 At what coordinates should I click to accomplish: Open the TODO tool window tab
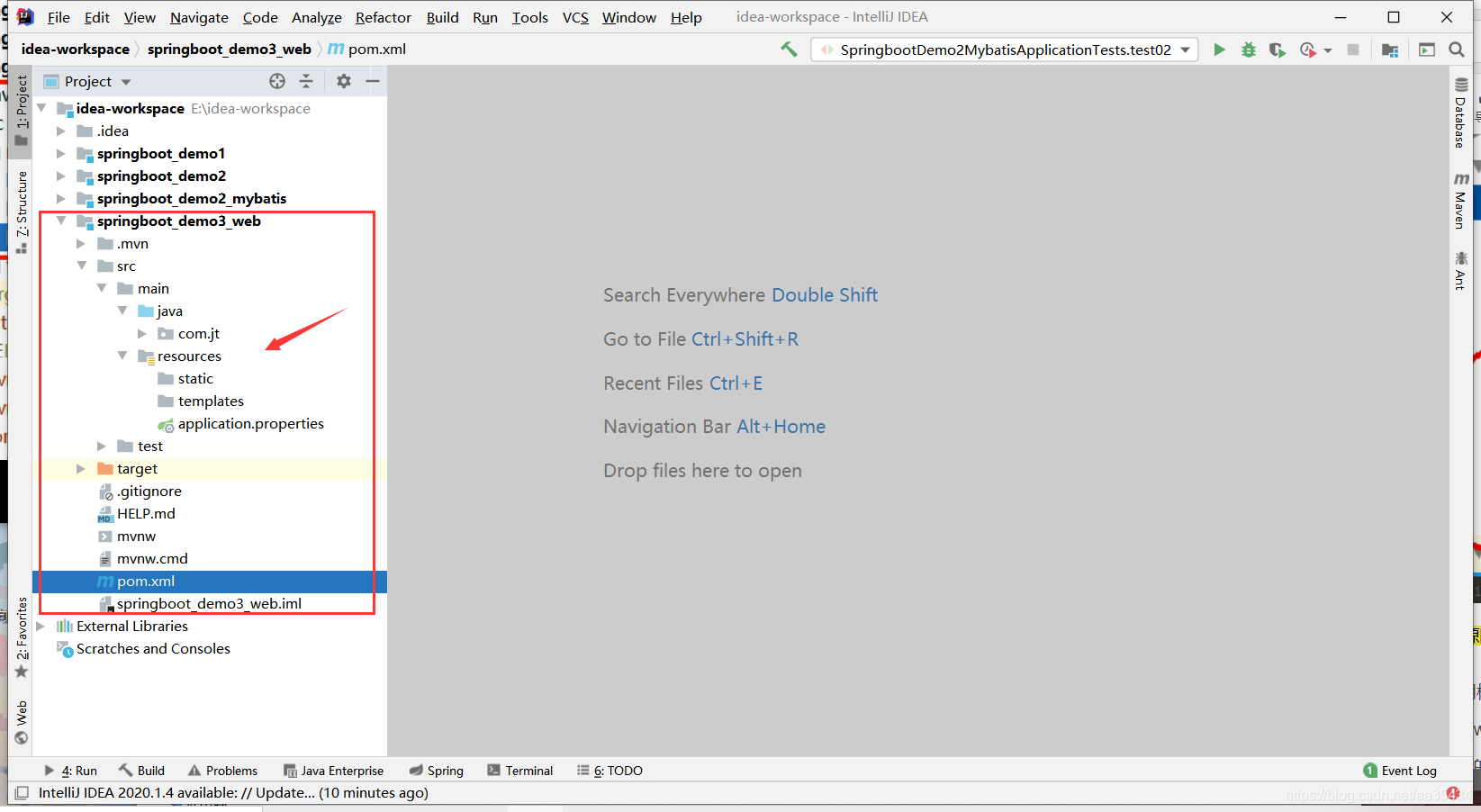610,771
